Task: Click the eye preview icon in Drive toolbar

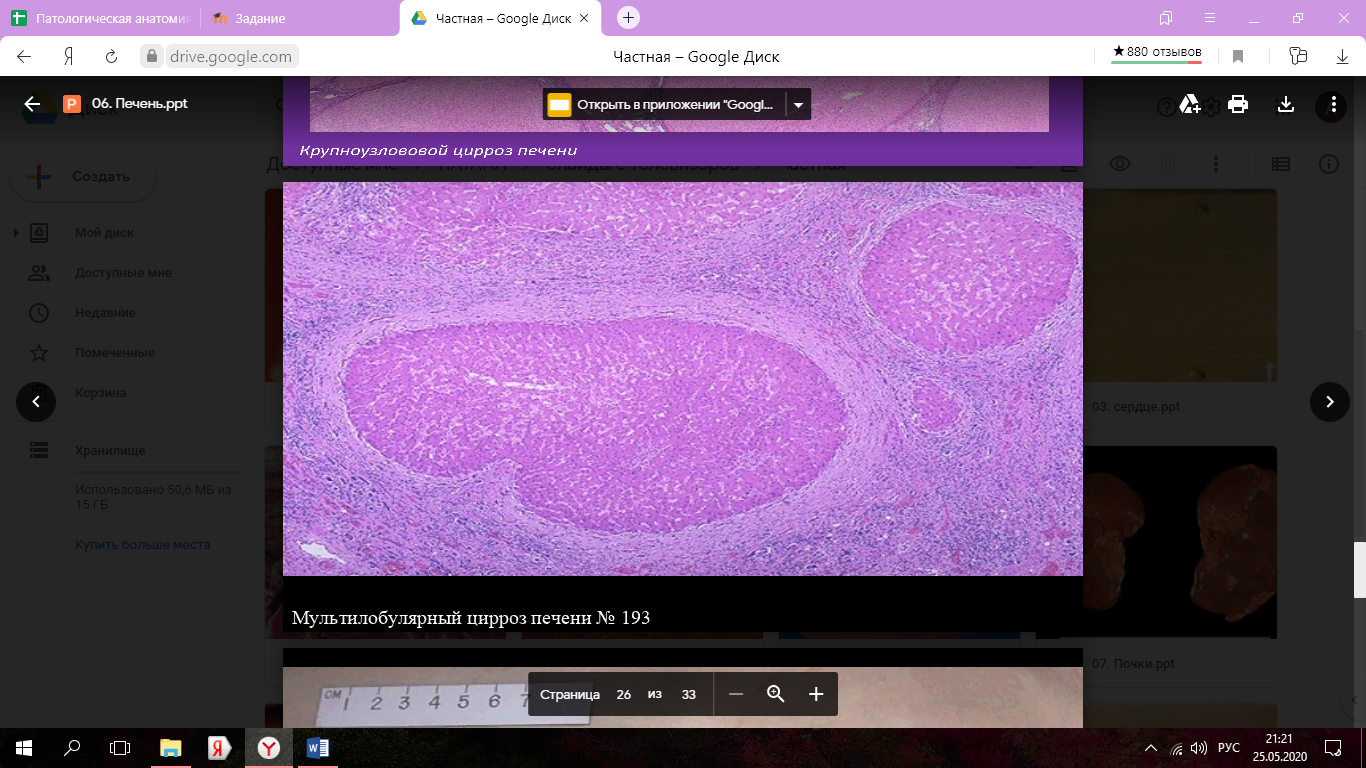Action: [x=1119, y=164]
